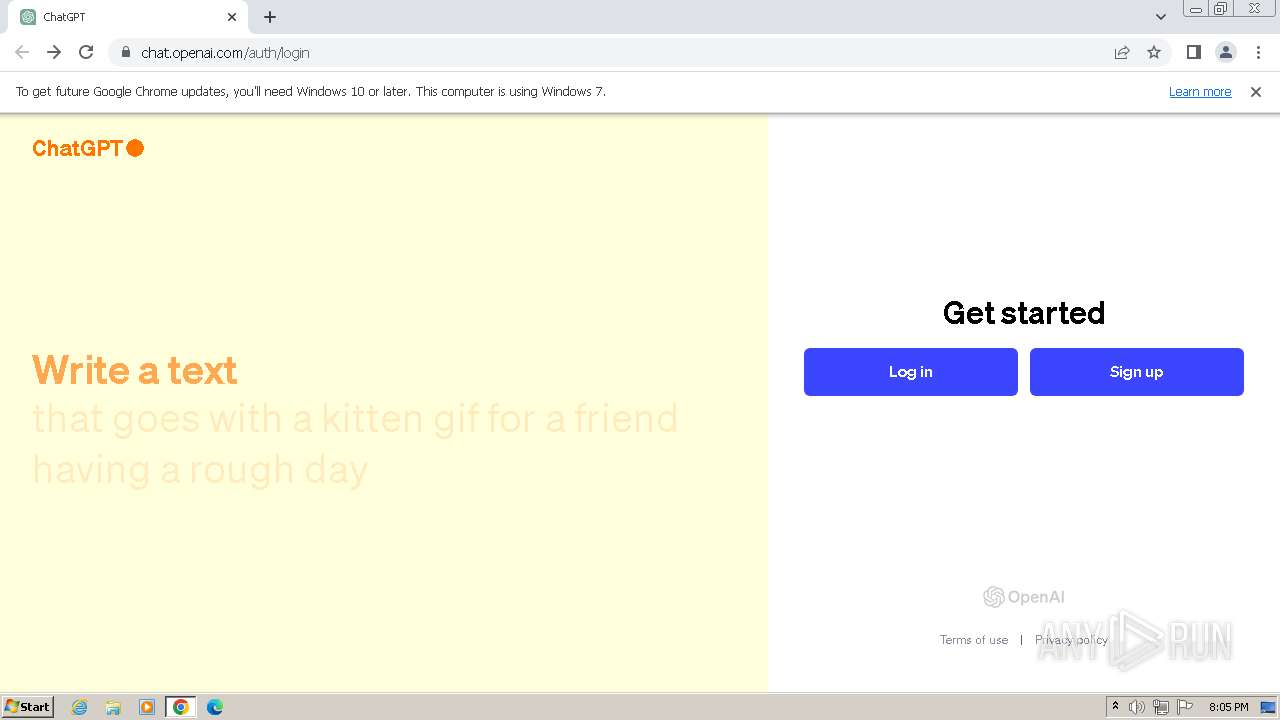Open the Chrome profile avatar
The width and height of the screenshot is (1280, 720).
coord(1225,52)
